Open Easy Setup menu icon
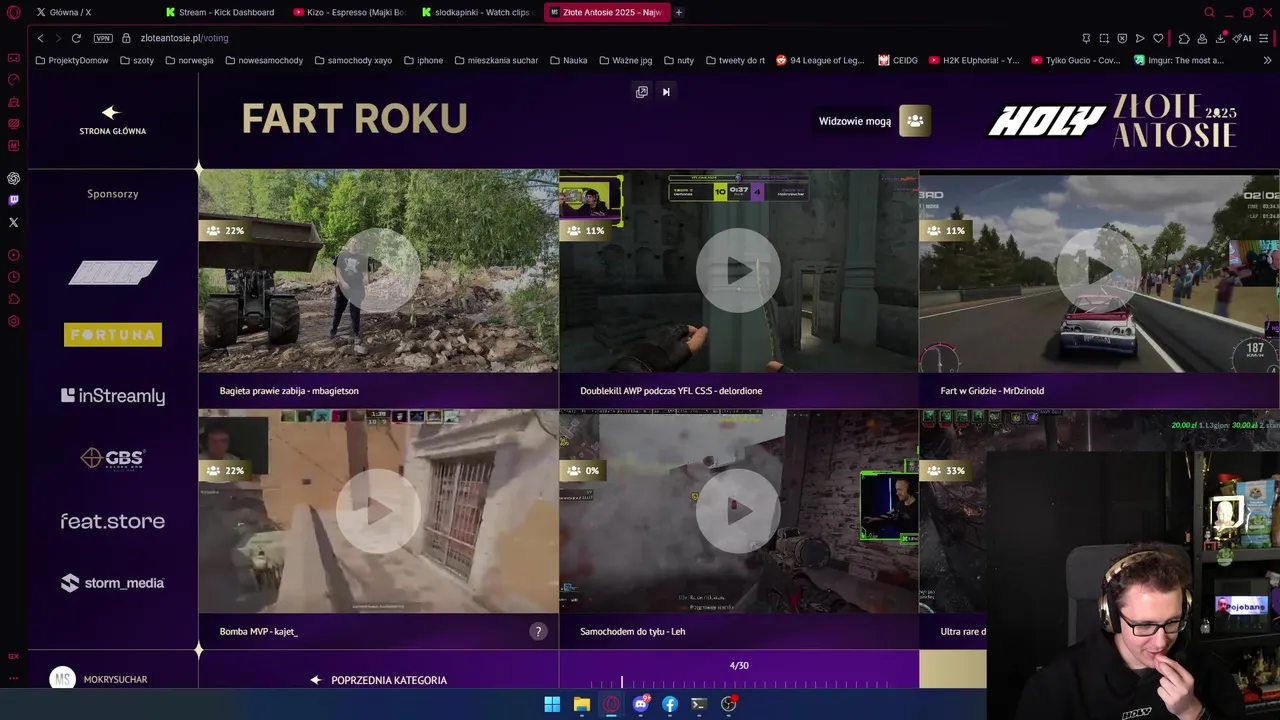The height and width of the screenshot is (720, 1280). tap(1264, 38)
